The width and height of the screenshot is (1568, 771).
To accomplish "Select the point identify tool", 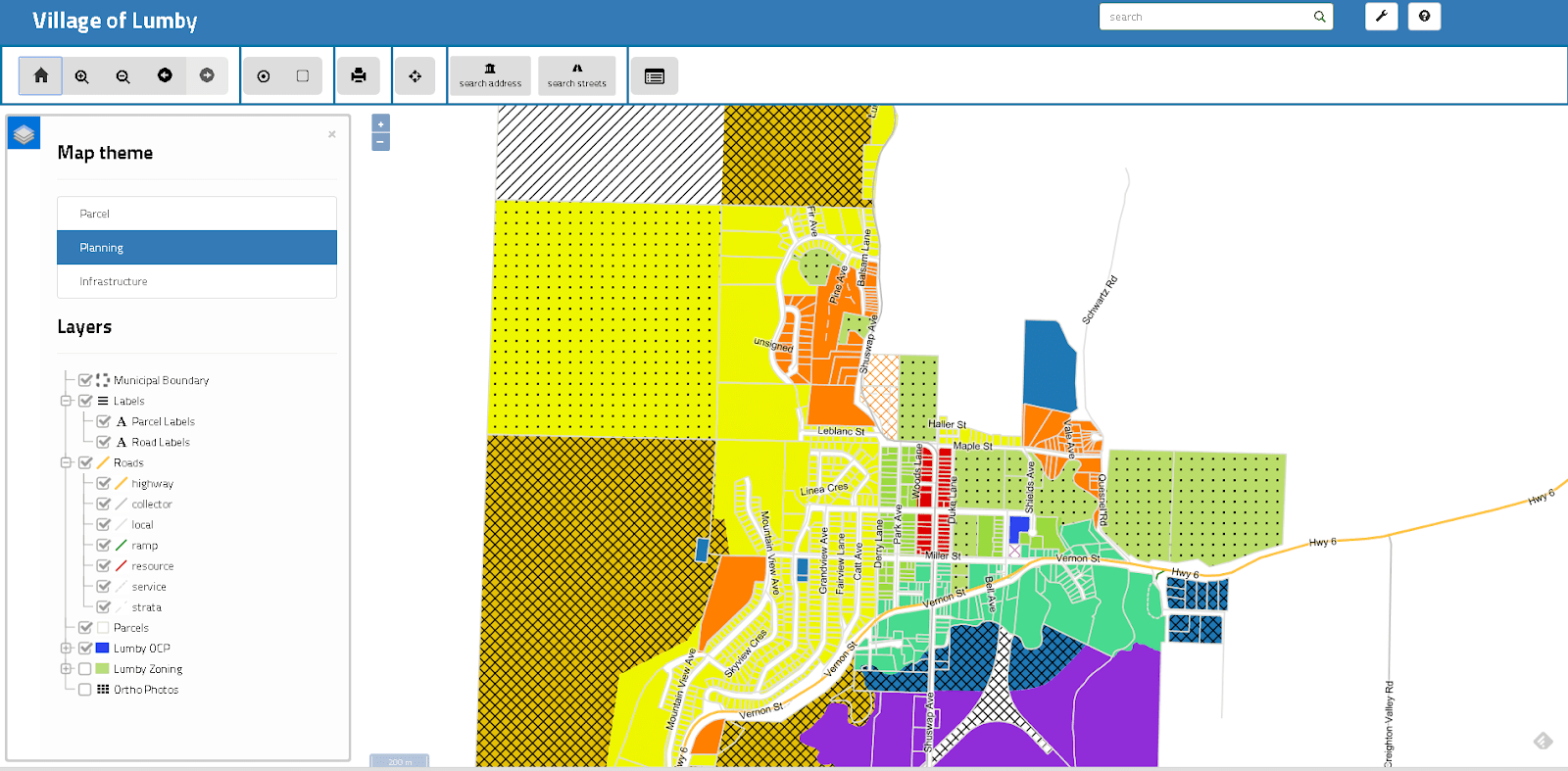I will [264, 75].
